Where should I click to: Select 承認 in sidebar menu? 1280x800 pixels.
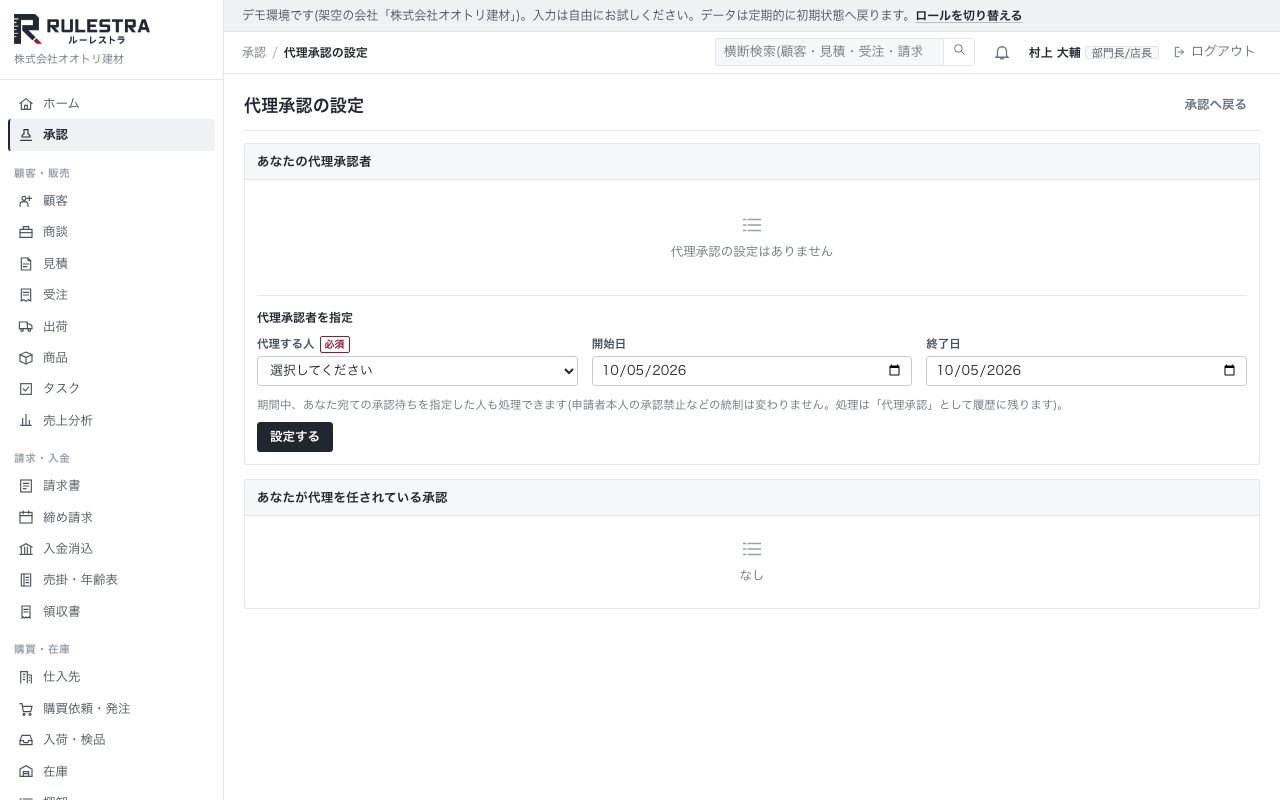click(111, 135)
